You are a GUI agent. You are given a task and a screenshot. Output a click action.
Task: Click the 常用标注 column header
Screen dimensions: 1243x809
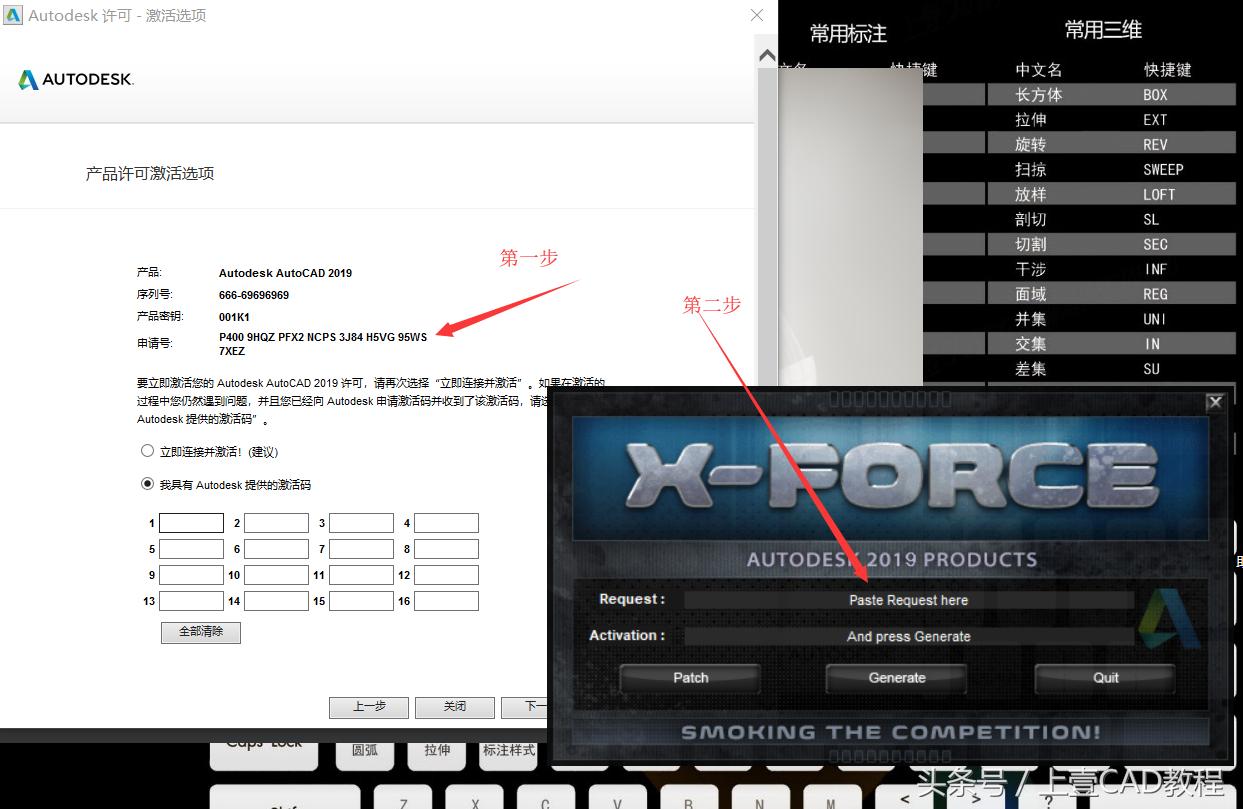[848, 34]
